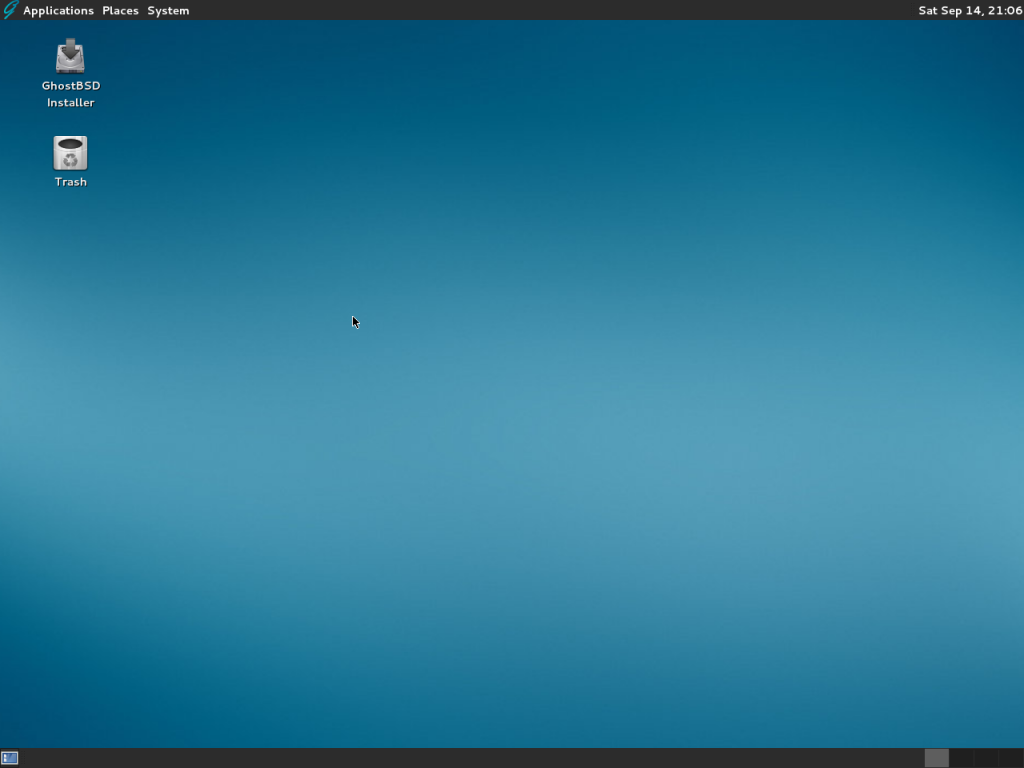The height and width of the screenshot is (768, 1024).
Task: Click the "GhostBSD" text under installer icon
Action: 70,86
